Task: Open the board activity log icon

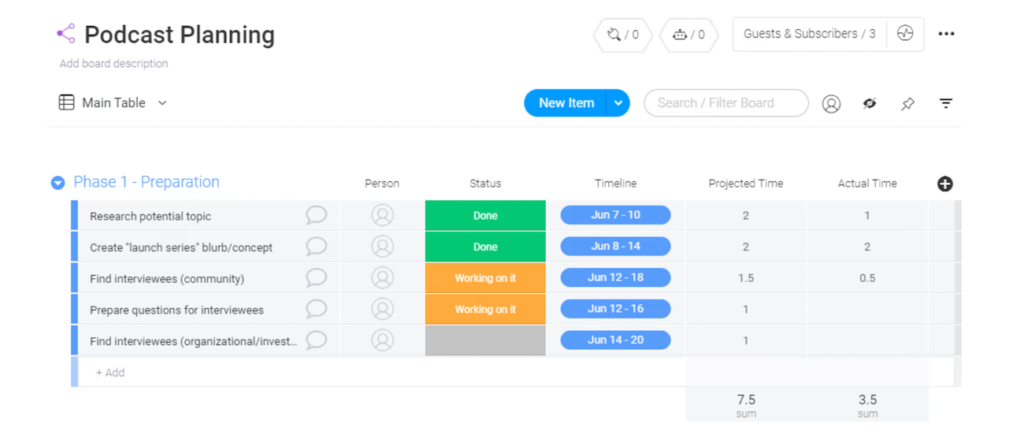Action: [x=904, y=33]
